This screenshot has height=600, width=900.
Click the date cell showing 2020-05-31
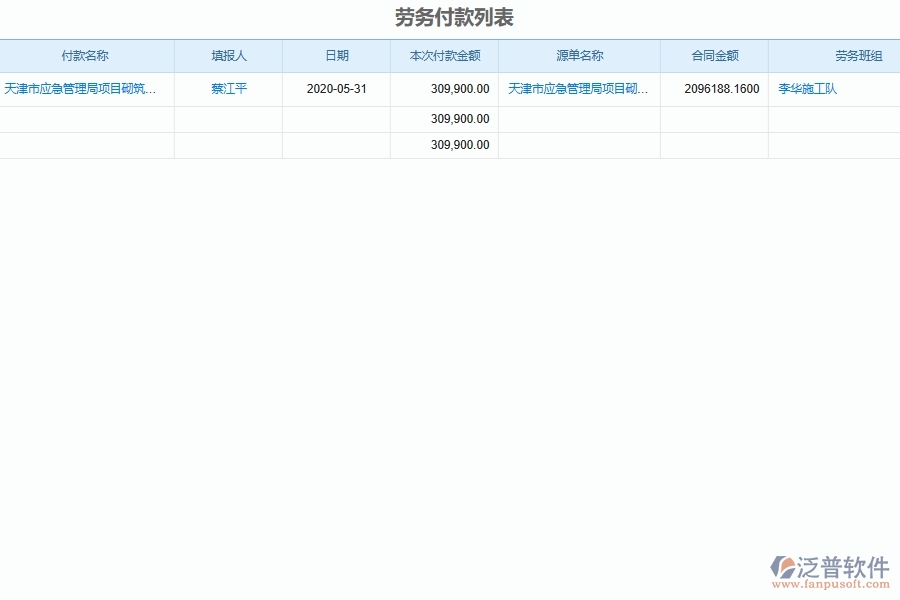click(x=336, y=89)
